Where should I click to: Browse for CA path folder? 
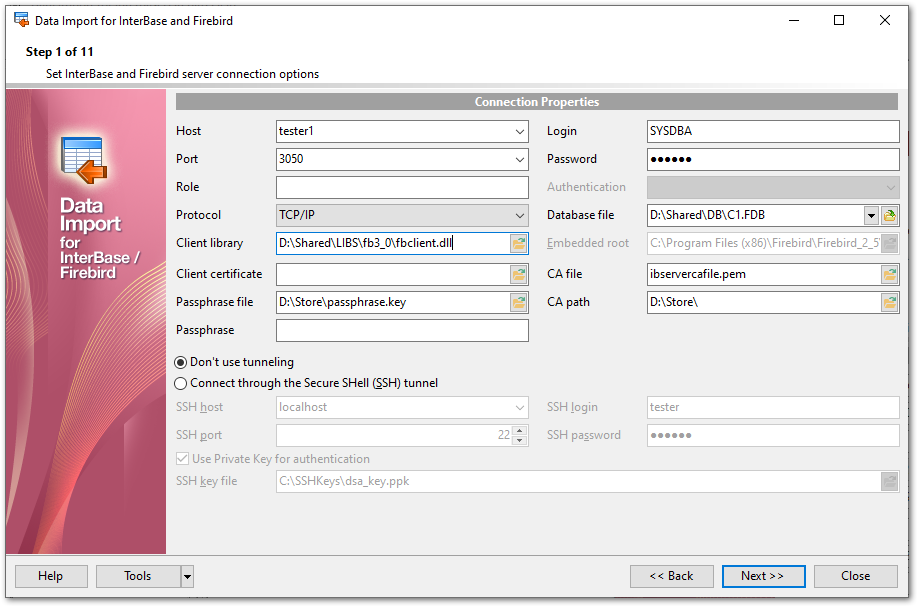click(x=889, y=302)
